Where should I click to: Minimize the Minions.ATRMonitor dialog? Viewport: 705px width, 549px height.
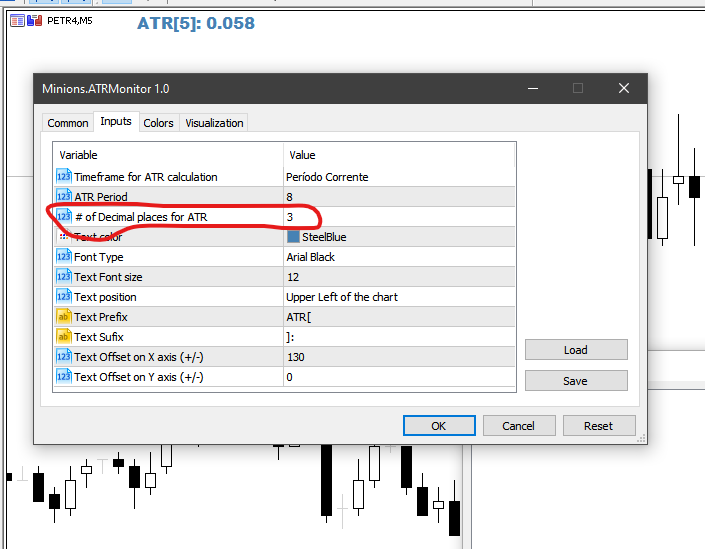[x=533, y=88]
